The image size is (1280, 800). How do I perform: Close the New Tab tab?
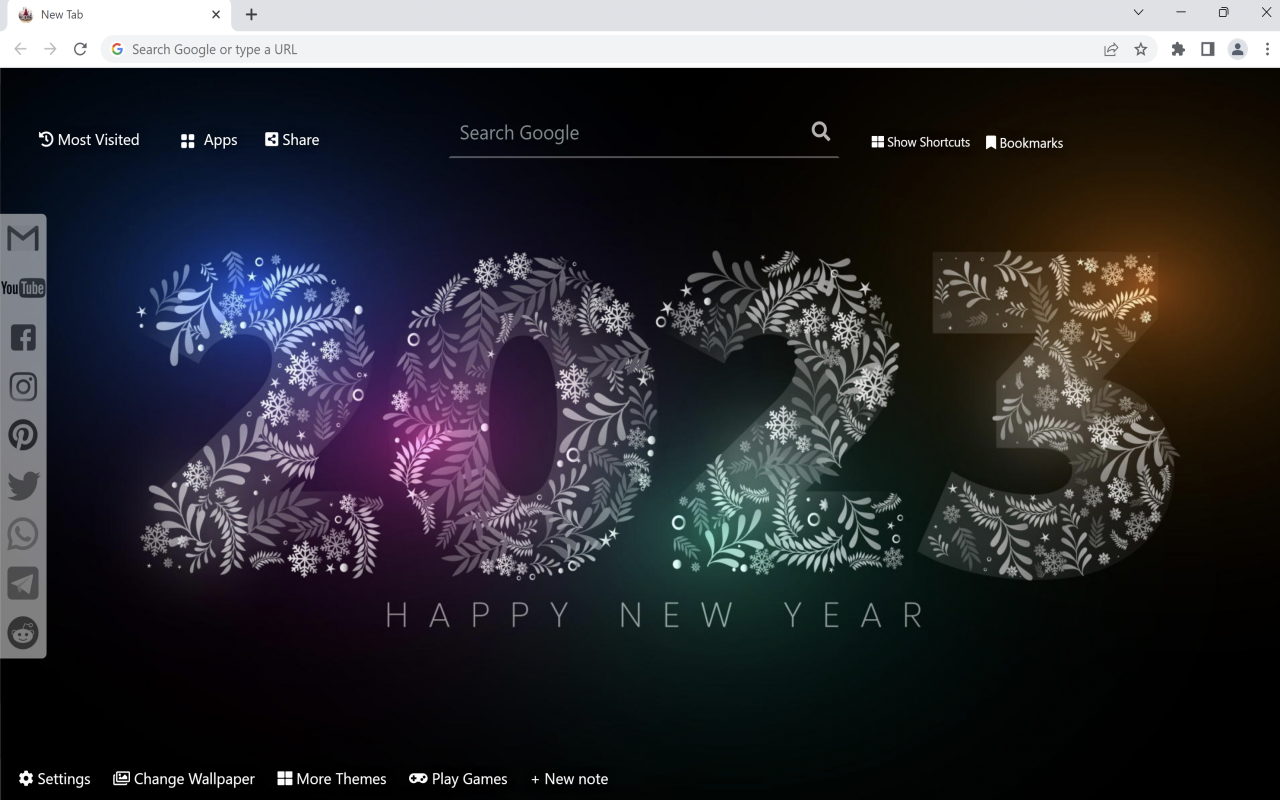[x=216, y=14]
